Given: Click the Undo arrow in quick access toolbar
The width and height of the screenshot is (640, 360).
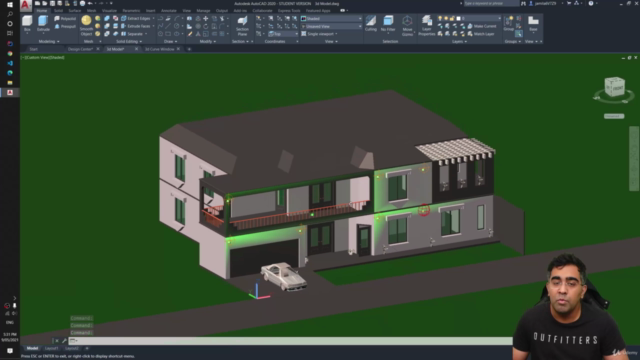Looking at the screenshot, I should (x=90, y=3).
